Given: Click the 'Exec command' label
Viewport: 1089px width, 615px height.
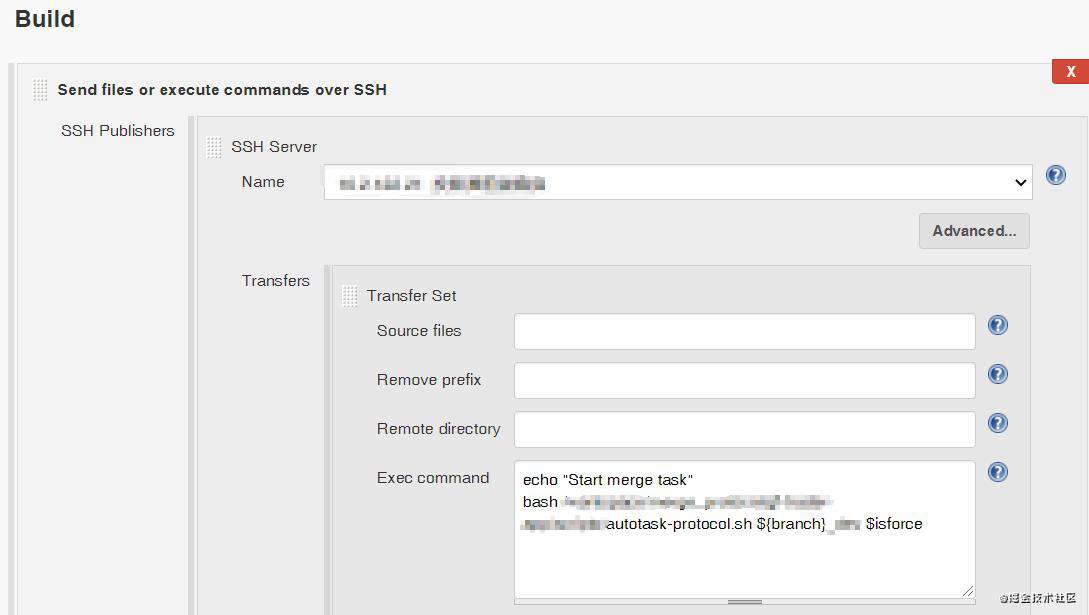Looking at the screenshot, I should coord(433,478).
